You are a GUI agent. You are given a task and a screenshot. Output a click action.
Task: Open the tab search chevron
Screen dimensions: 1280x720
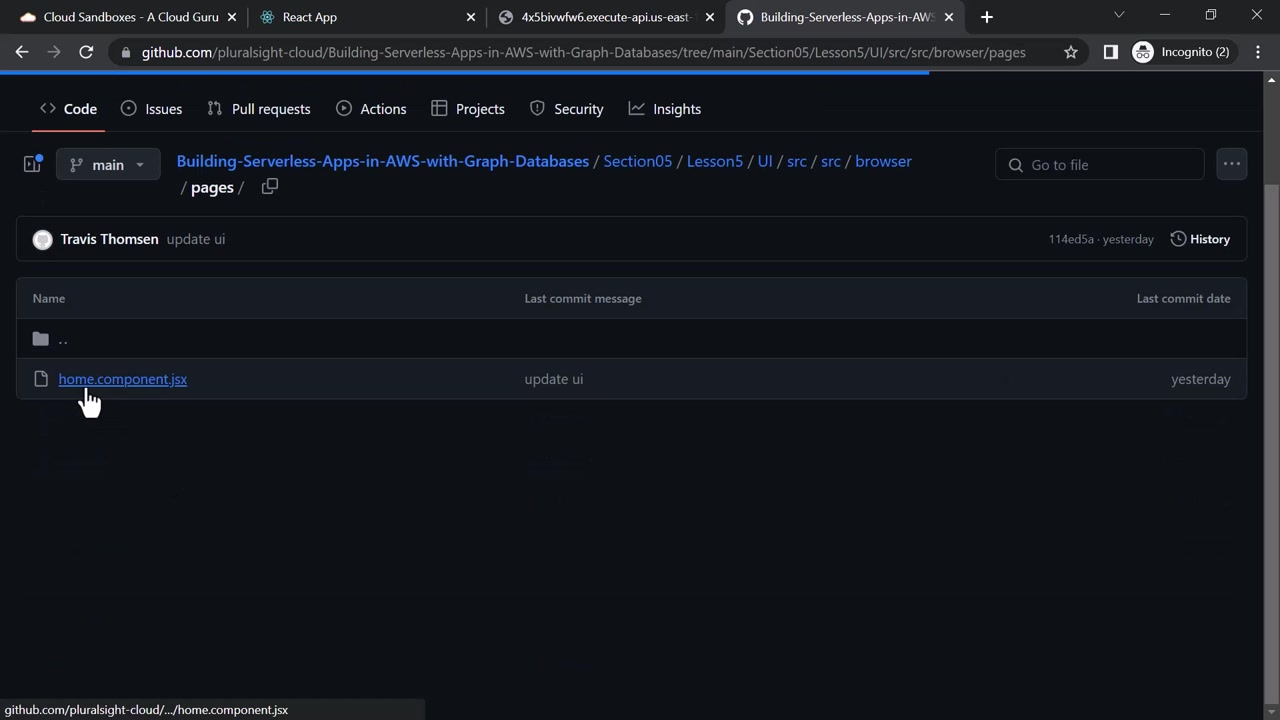pos(1119,15)
